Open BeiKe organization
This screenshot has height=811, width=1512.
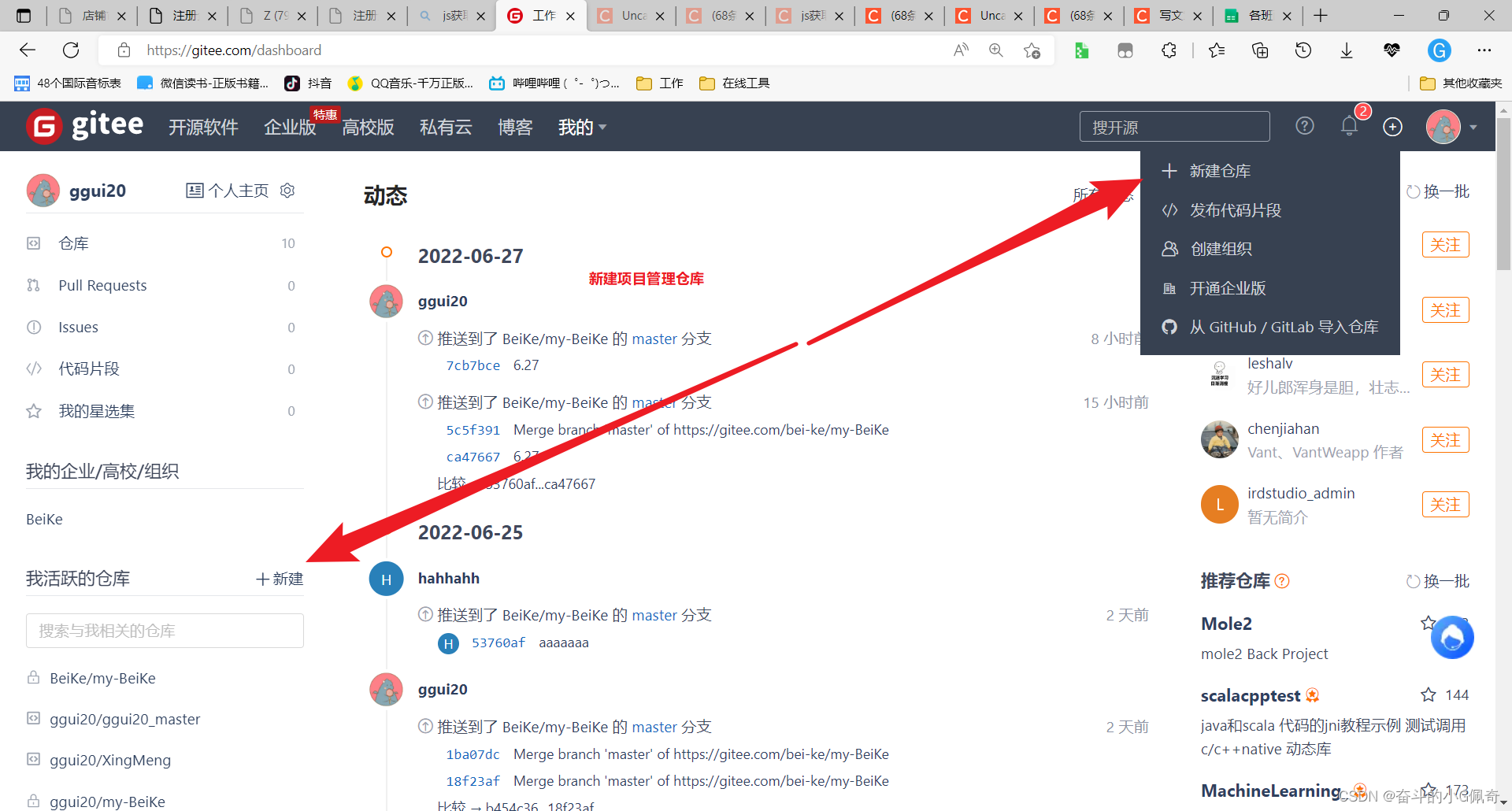pos(44,519)
